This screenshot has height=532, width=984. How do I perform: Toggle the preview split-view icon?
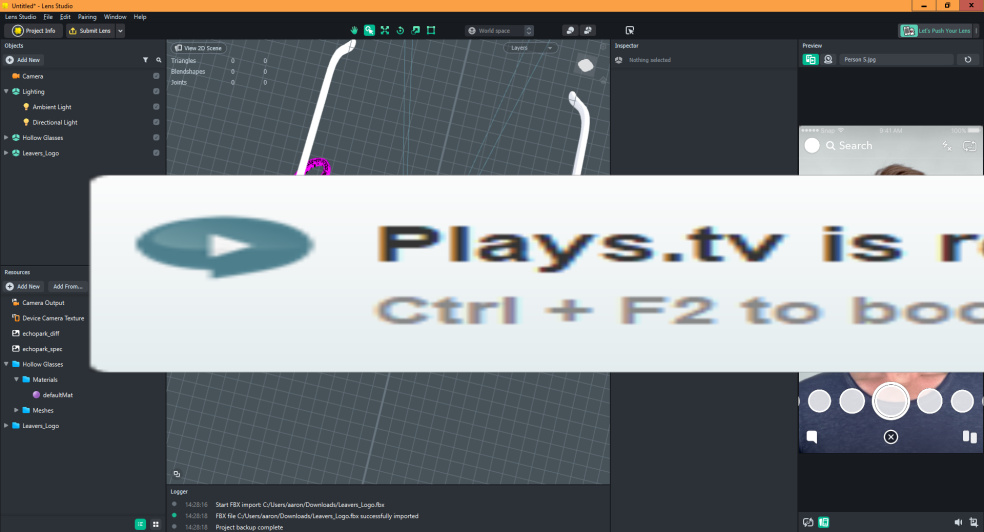point(810,60)
